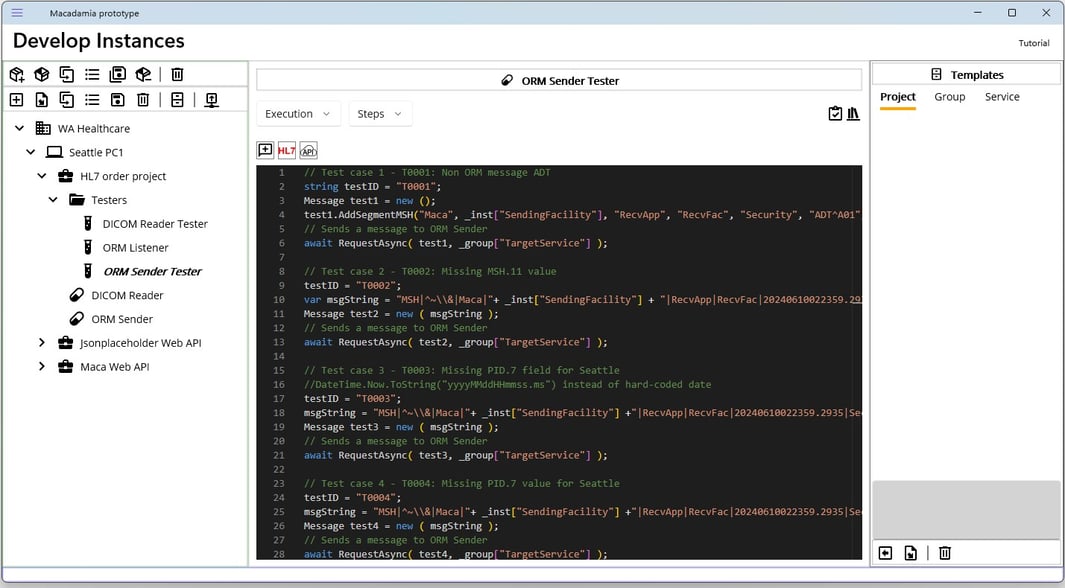
Task: Click the duplicate icon in the second toolbar row
Action: pyautogui.click(x=67, y=100)
